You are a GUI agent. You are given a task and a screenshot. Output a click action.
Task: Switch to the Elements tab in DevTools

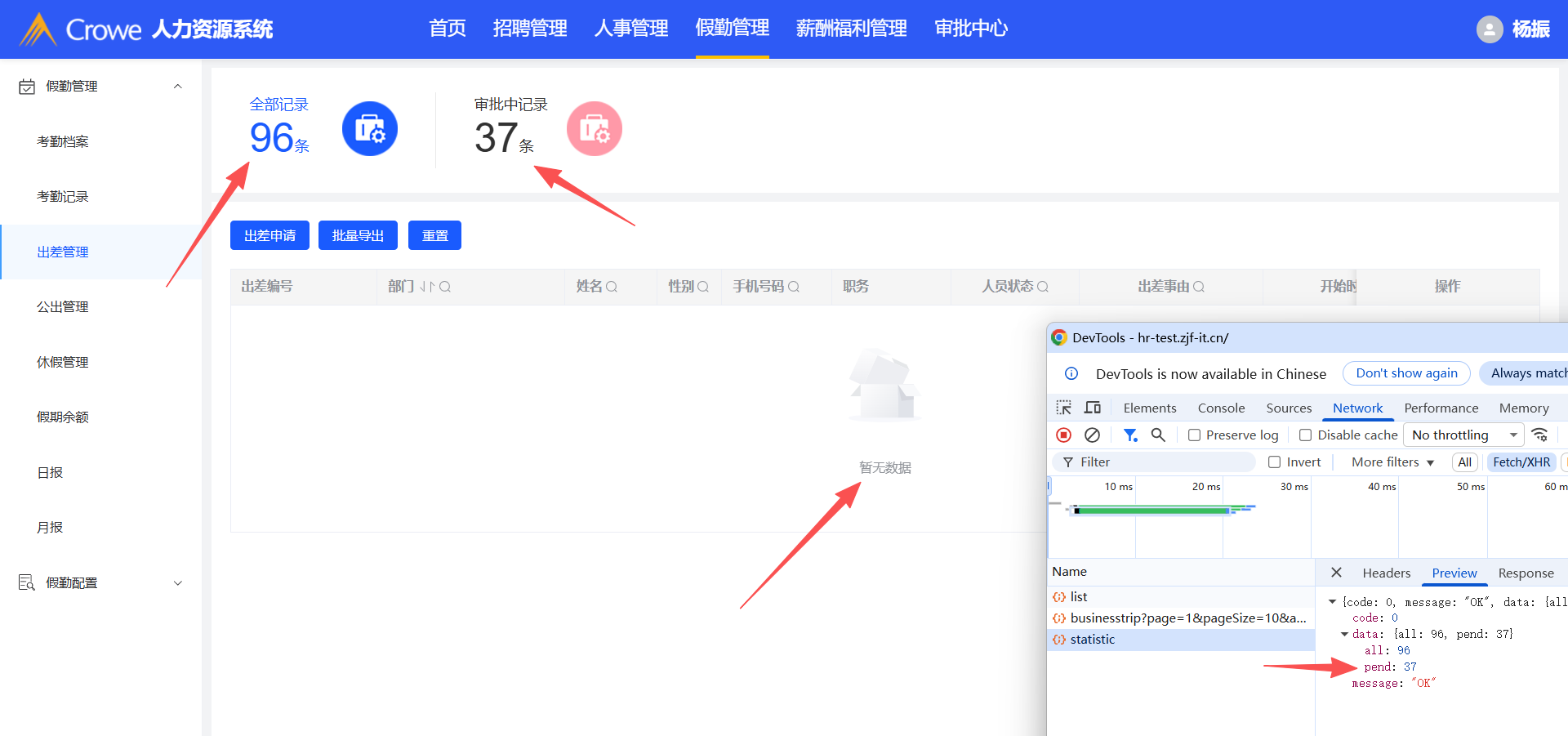[x=1150, y=408]
